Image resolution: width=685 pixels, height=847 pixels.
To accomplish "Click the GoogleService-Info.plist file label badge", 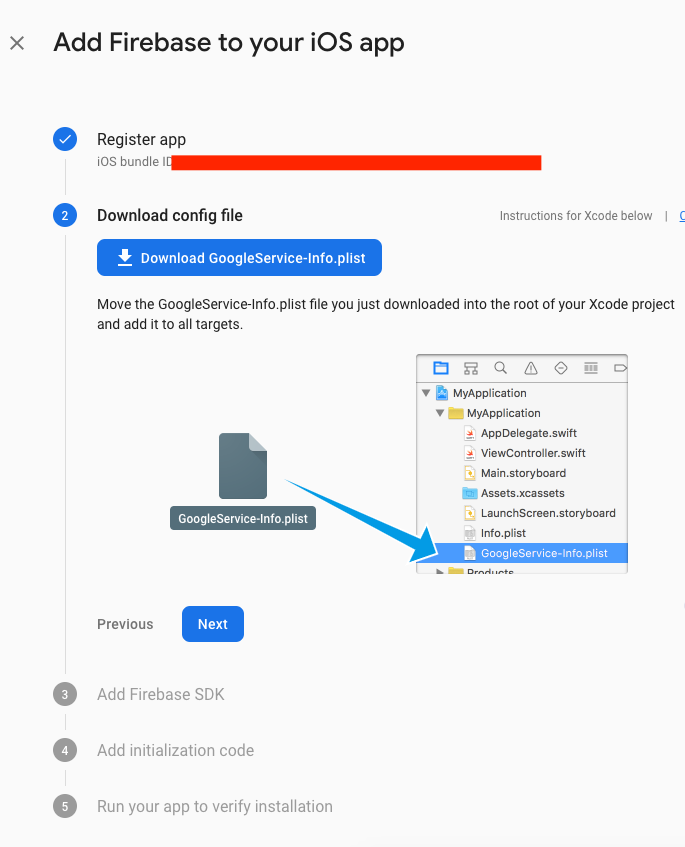I will [x=243, y=519].
